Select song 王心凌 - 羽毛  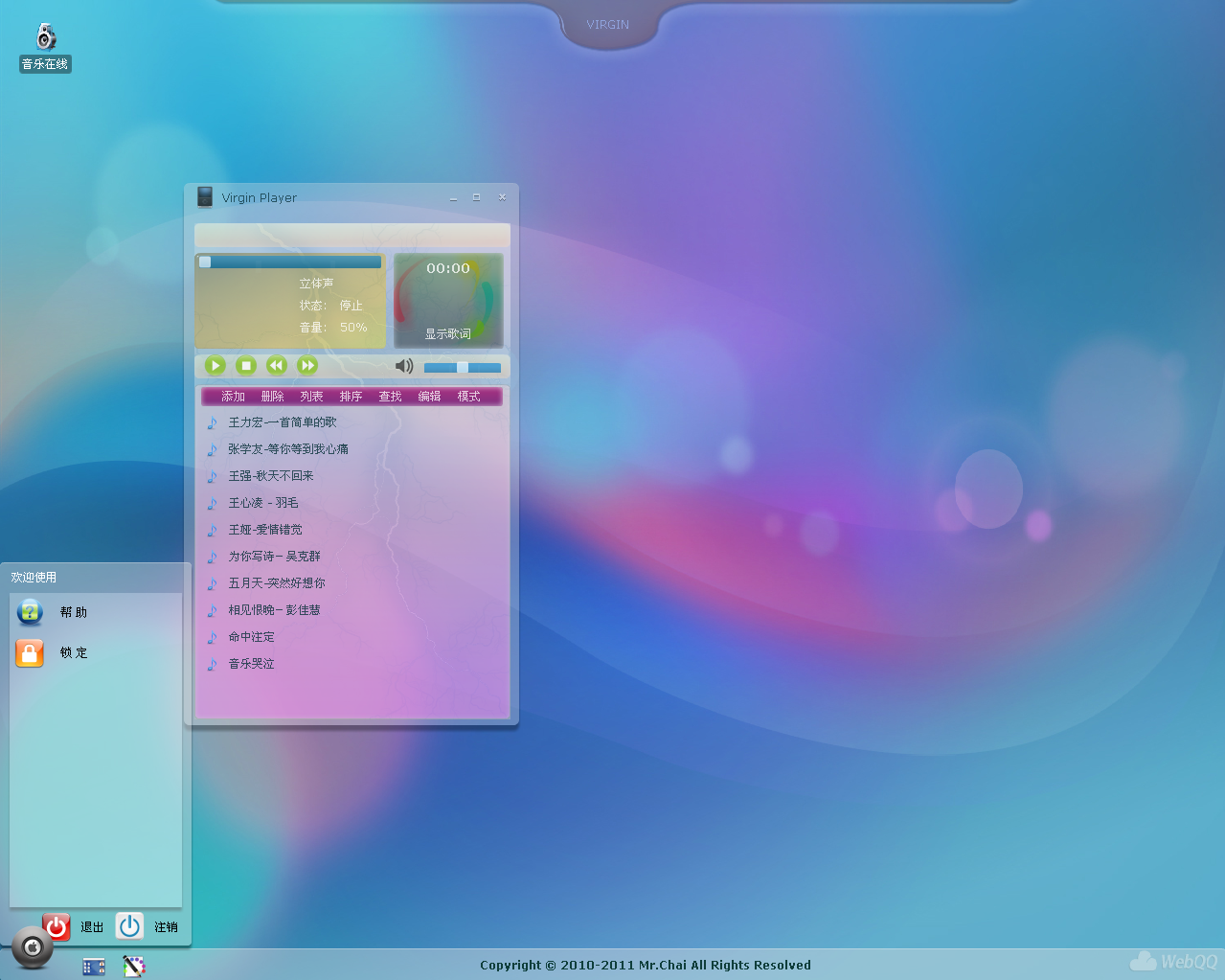tap(263, 503)
